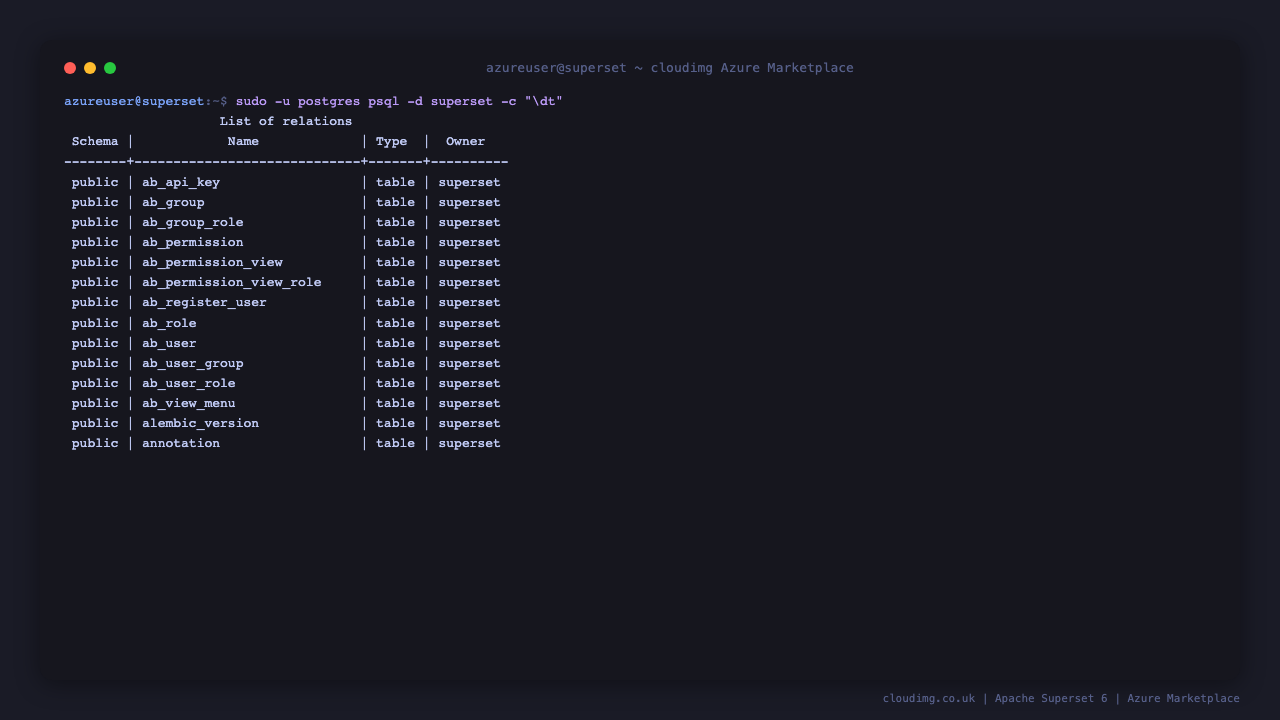1280x720 pixels.
Task: Click 'superset' owner in annotation row
Action: (x=469, y=443)
